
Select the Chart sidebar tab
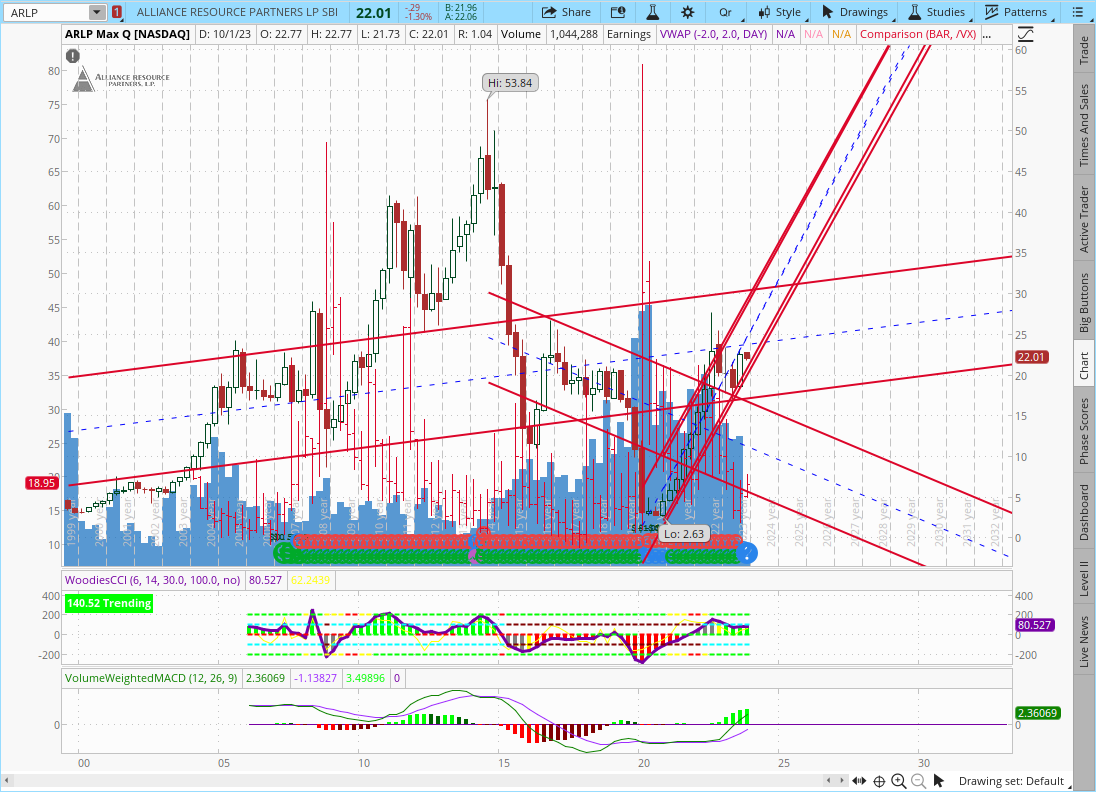coord(1084,365)
